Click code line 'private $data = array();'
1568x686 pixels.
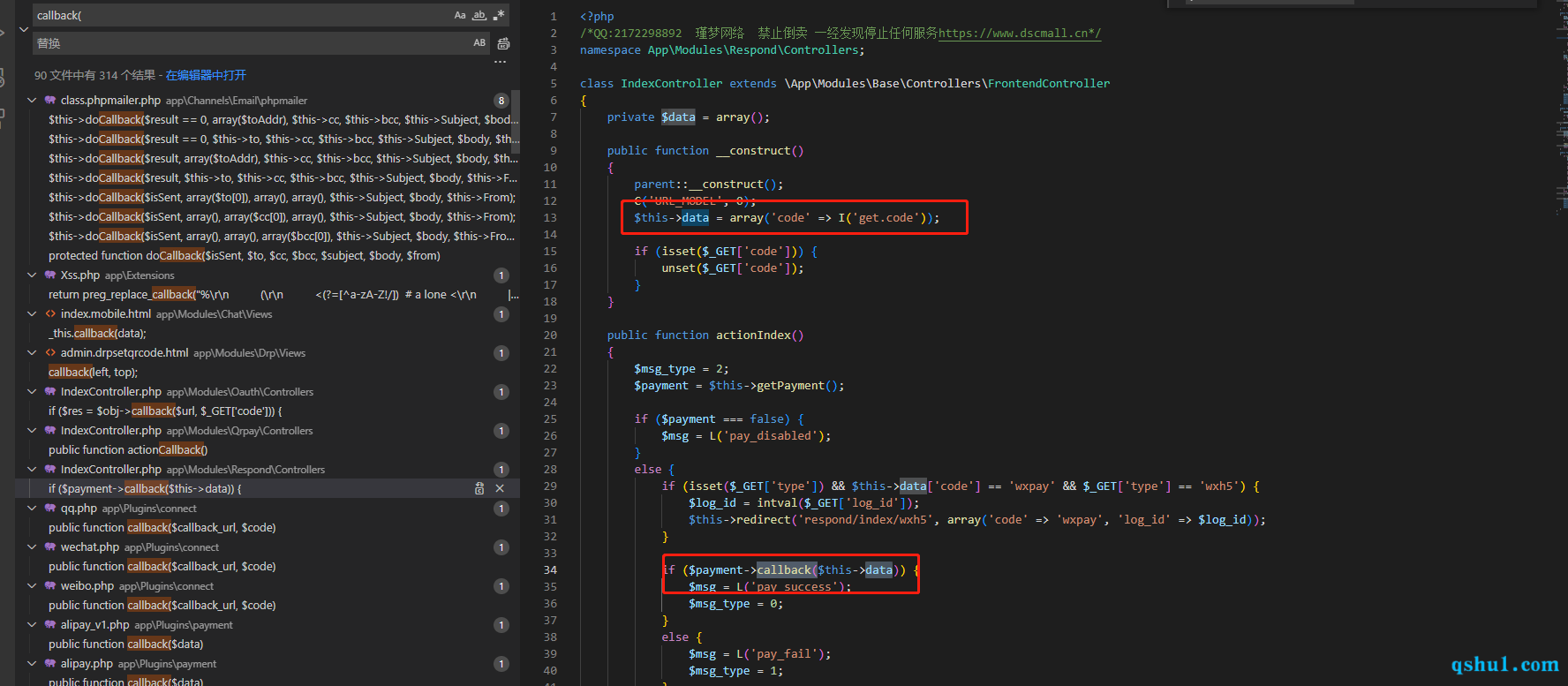coord(688,117)
